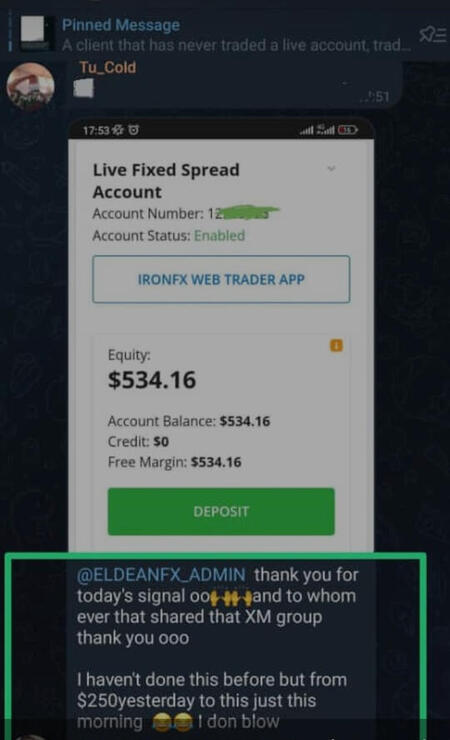Screen dimensions: 450x740
Task: Tap the @ELDEANFX_ADMIN mention
Action: (161, 574)
